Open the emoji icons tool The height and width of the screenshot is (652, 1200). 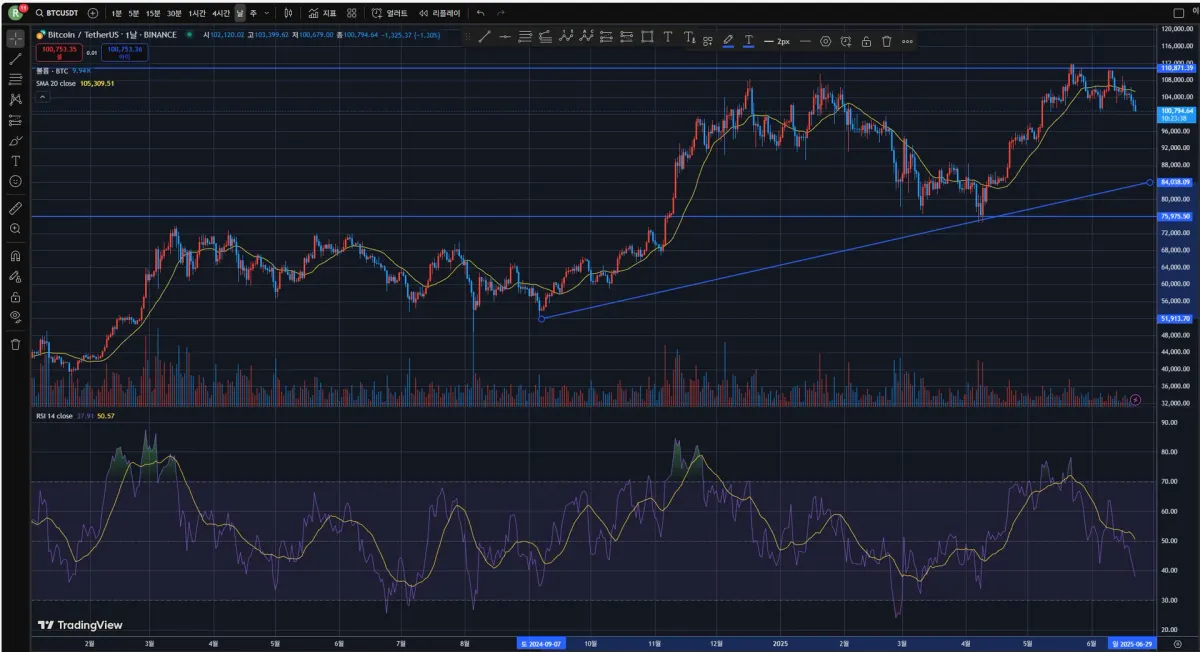(15, 181)
